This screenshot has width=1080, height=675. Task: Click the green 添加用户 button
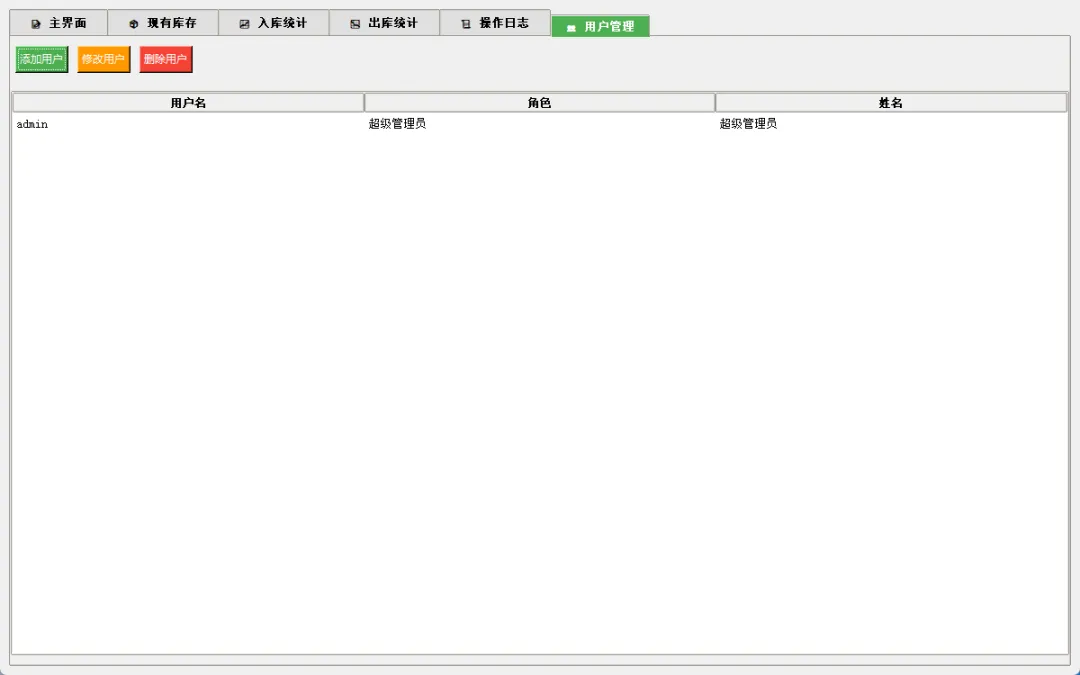tap(41, 59)
